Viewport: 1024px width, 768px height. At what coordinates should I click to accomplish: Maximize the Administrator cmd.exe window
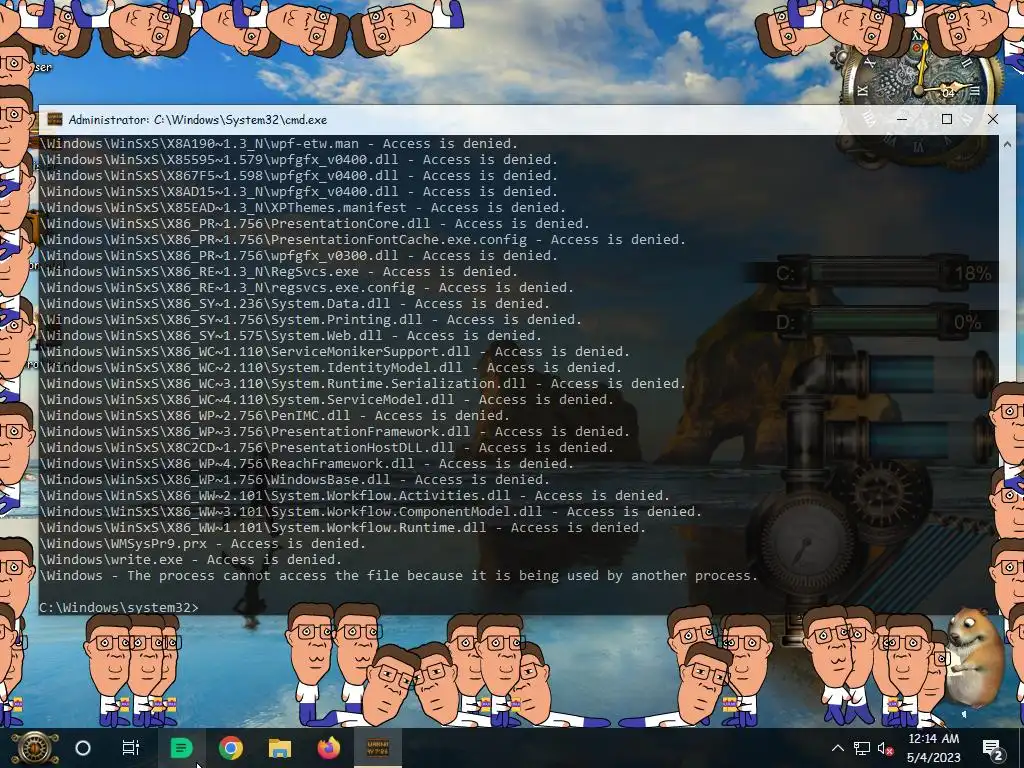[x=947, y=120]
